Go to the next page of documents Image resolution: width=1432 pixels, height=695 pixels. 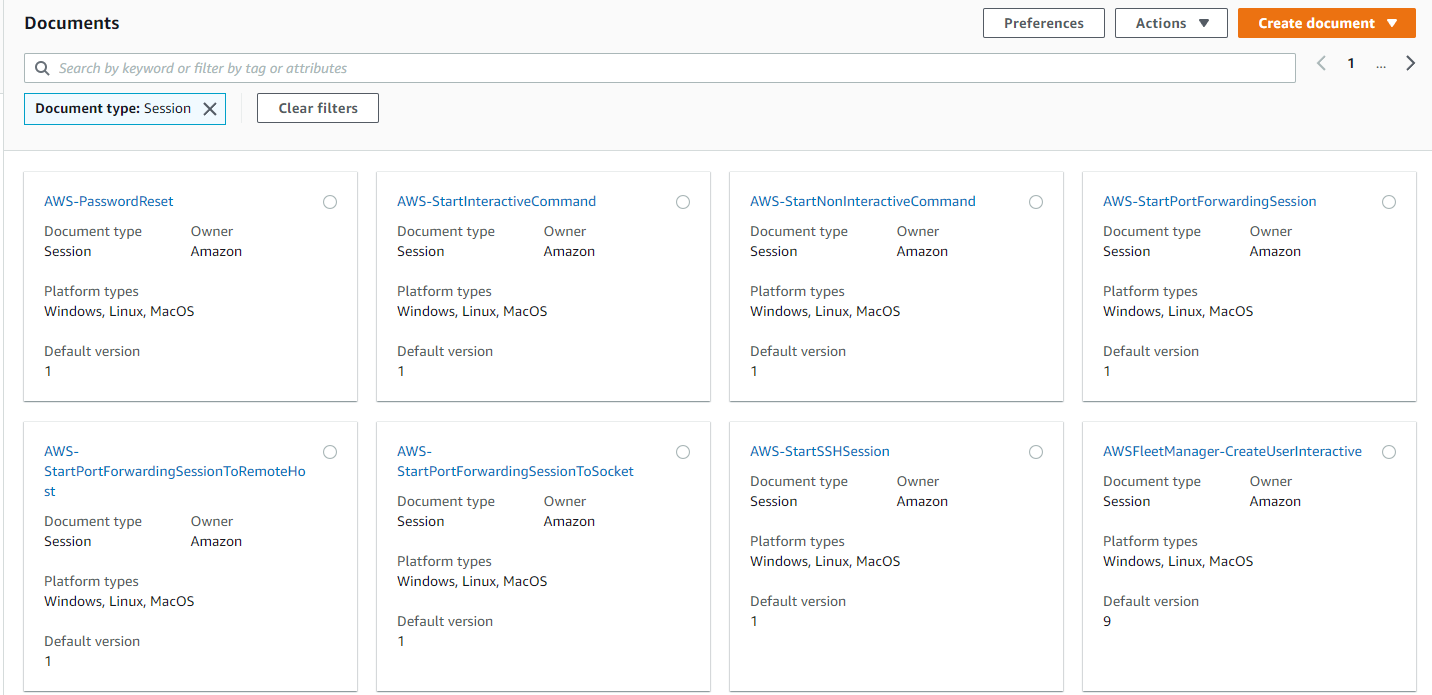tap(1410, 64)
